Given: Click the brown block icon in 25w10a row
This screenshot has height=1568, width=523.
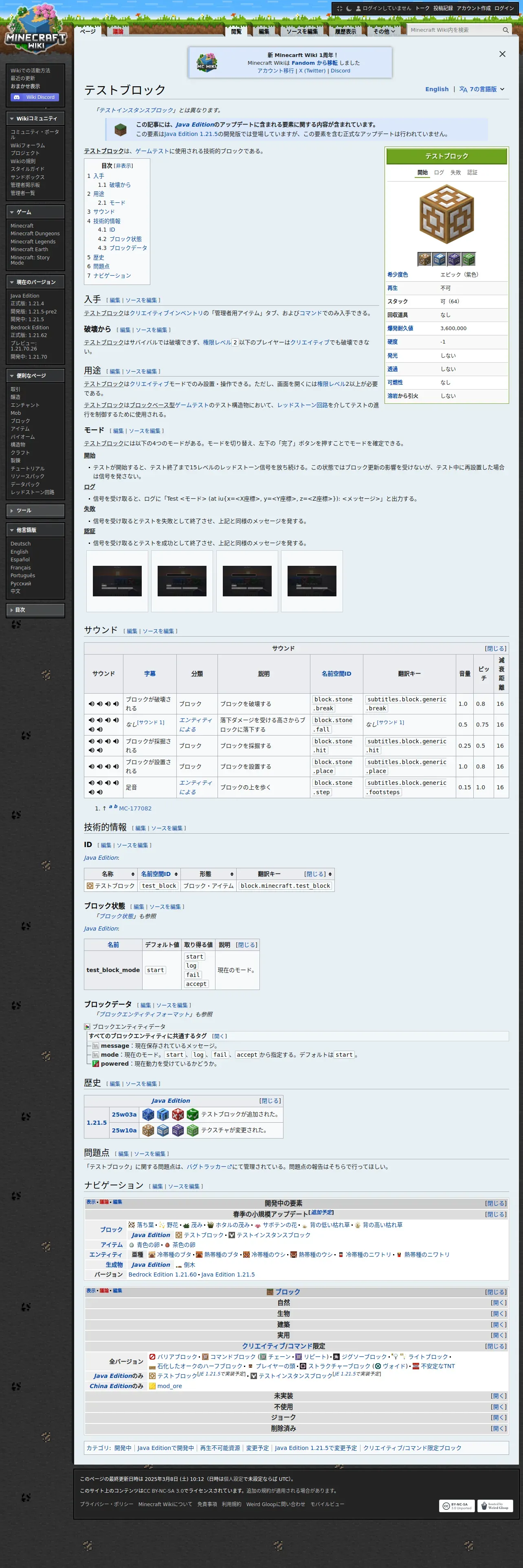Looking at the screenshot, I should pos(148,1130).
